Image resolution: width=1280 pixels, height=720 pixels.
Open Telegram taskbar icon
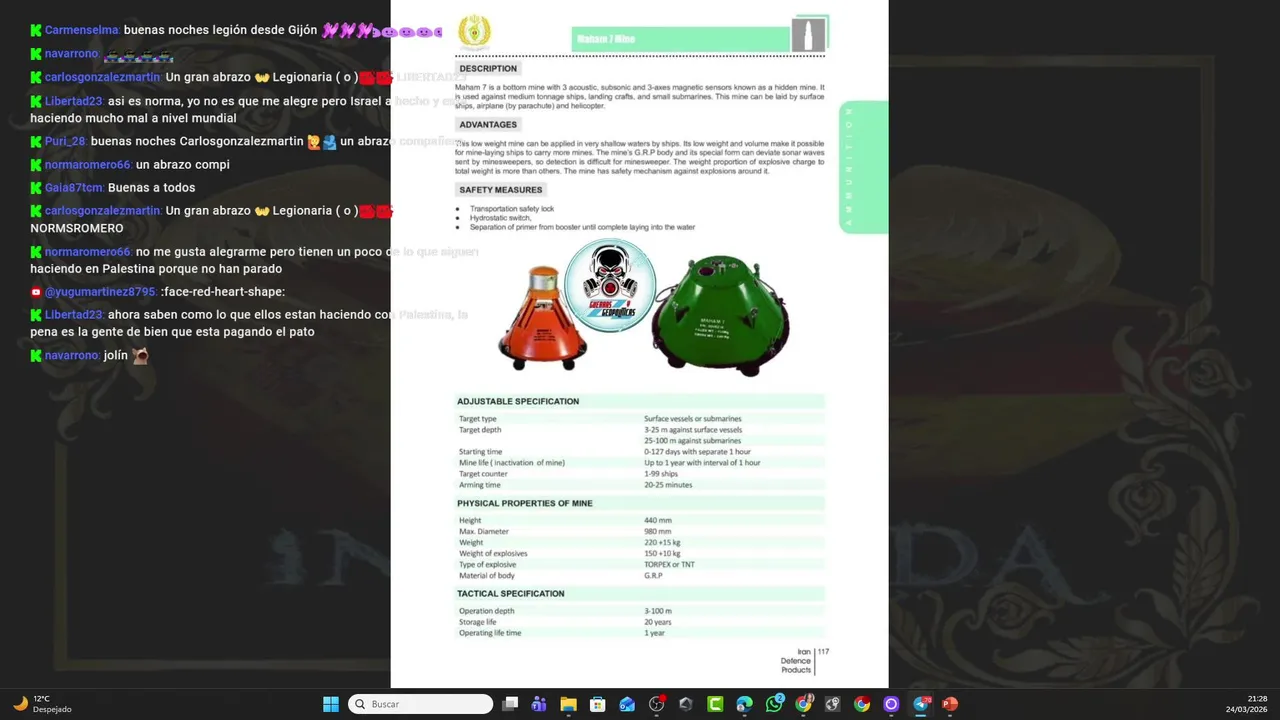pos(921,704)
